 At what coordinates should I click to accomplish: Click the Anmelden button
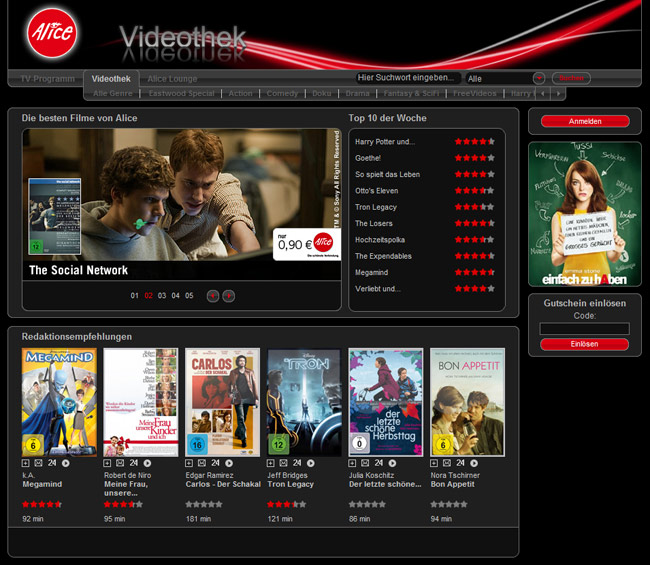(585, 121)
